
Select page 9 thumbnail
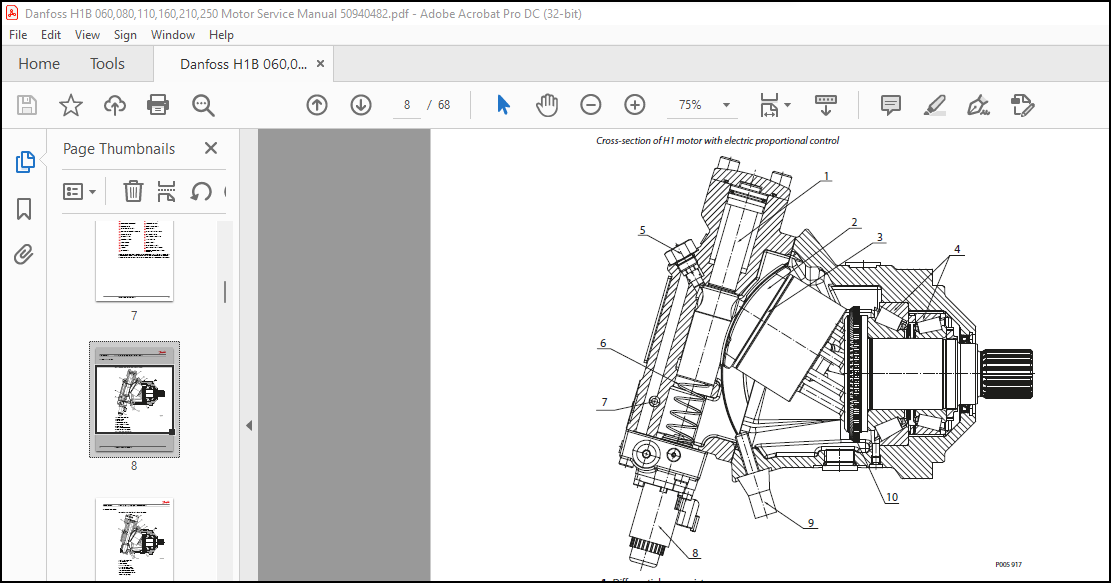[135, 538]
